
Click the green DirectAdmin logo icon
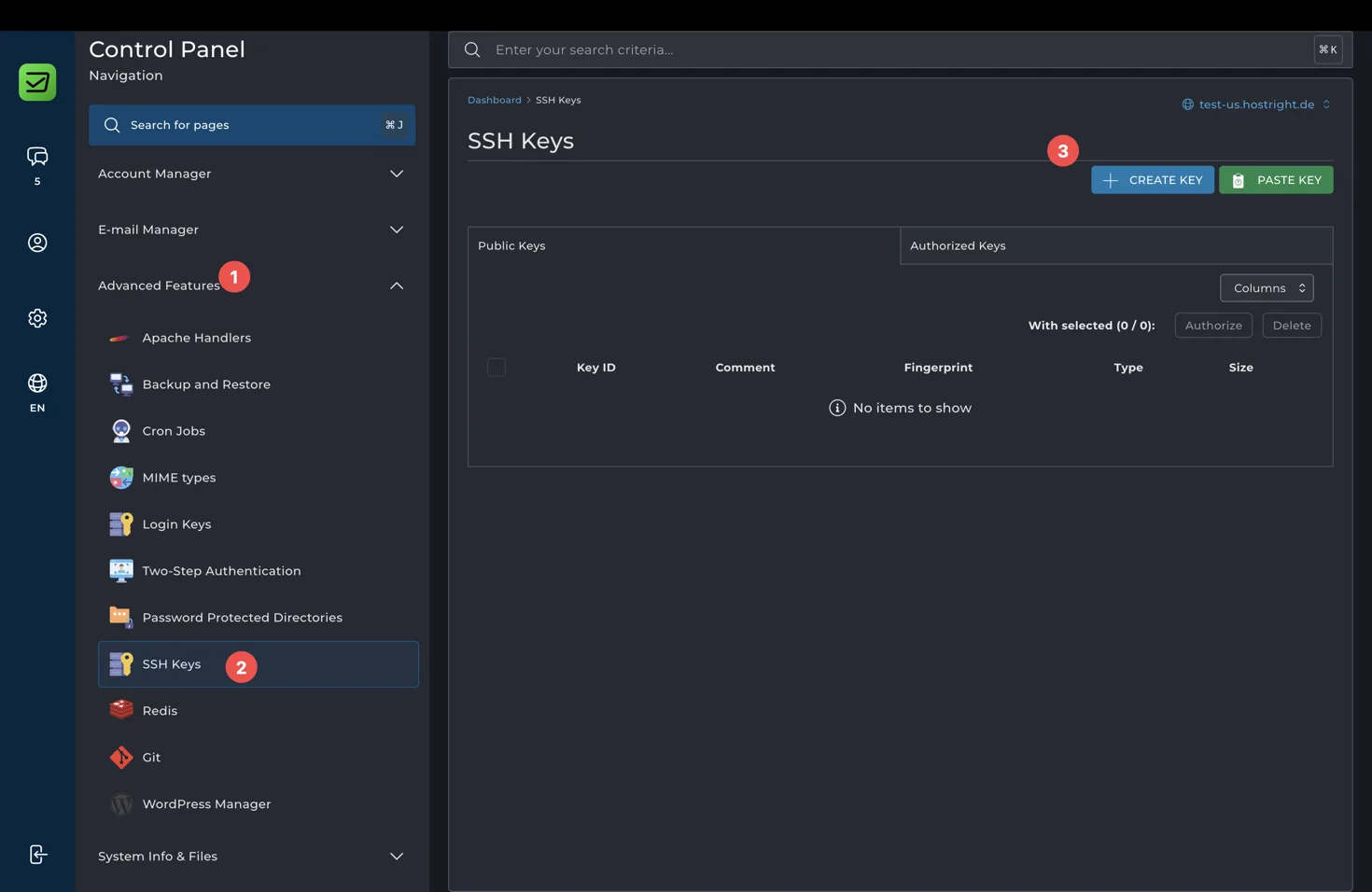37,82
